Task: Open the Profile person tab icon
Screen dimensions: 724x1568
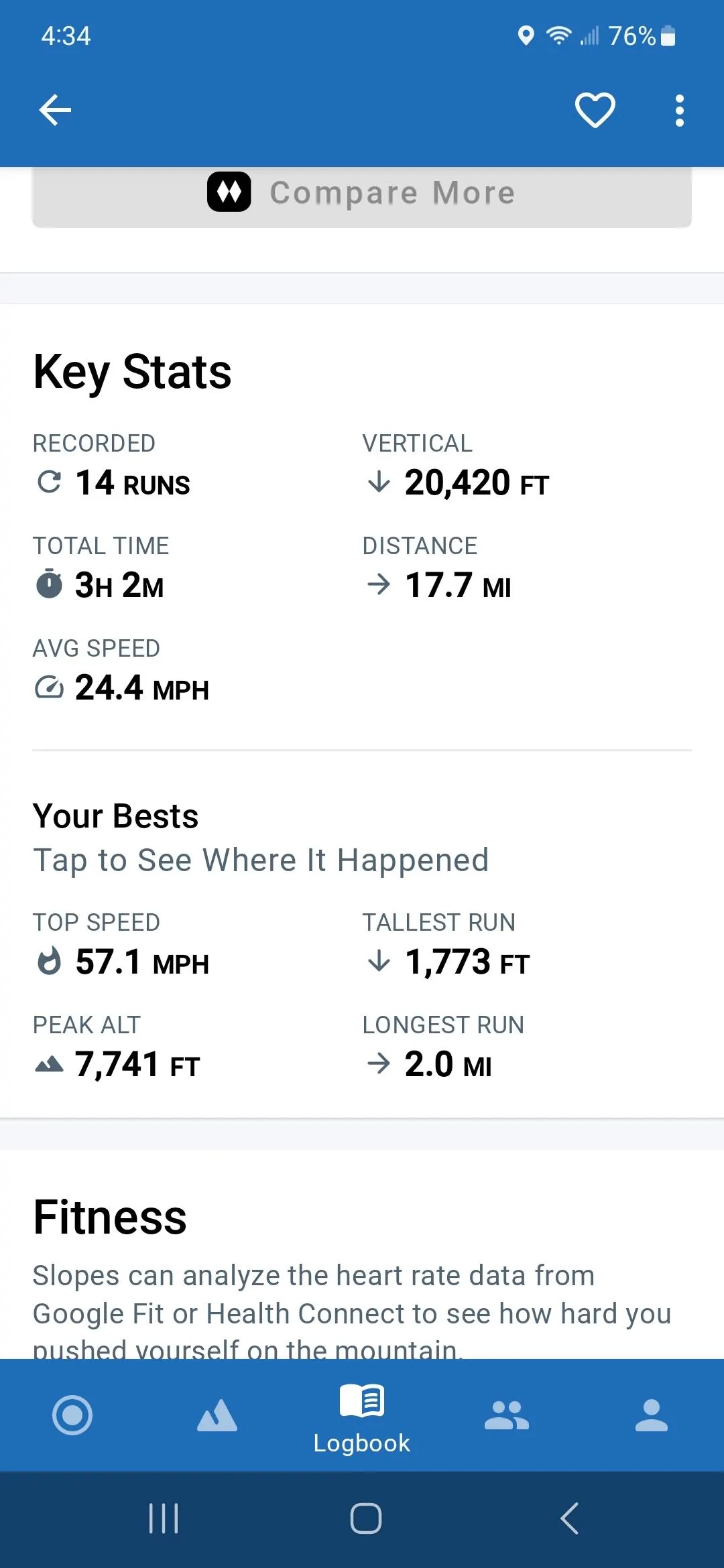Action: 652,1415
